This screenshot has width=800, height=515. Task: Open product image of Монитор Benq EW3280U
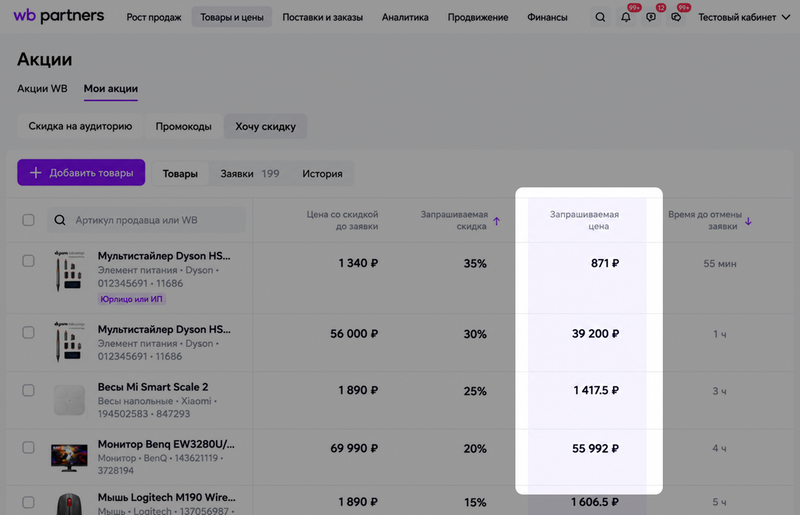pos(69,457)
